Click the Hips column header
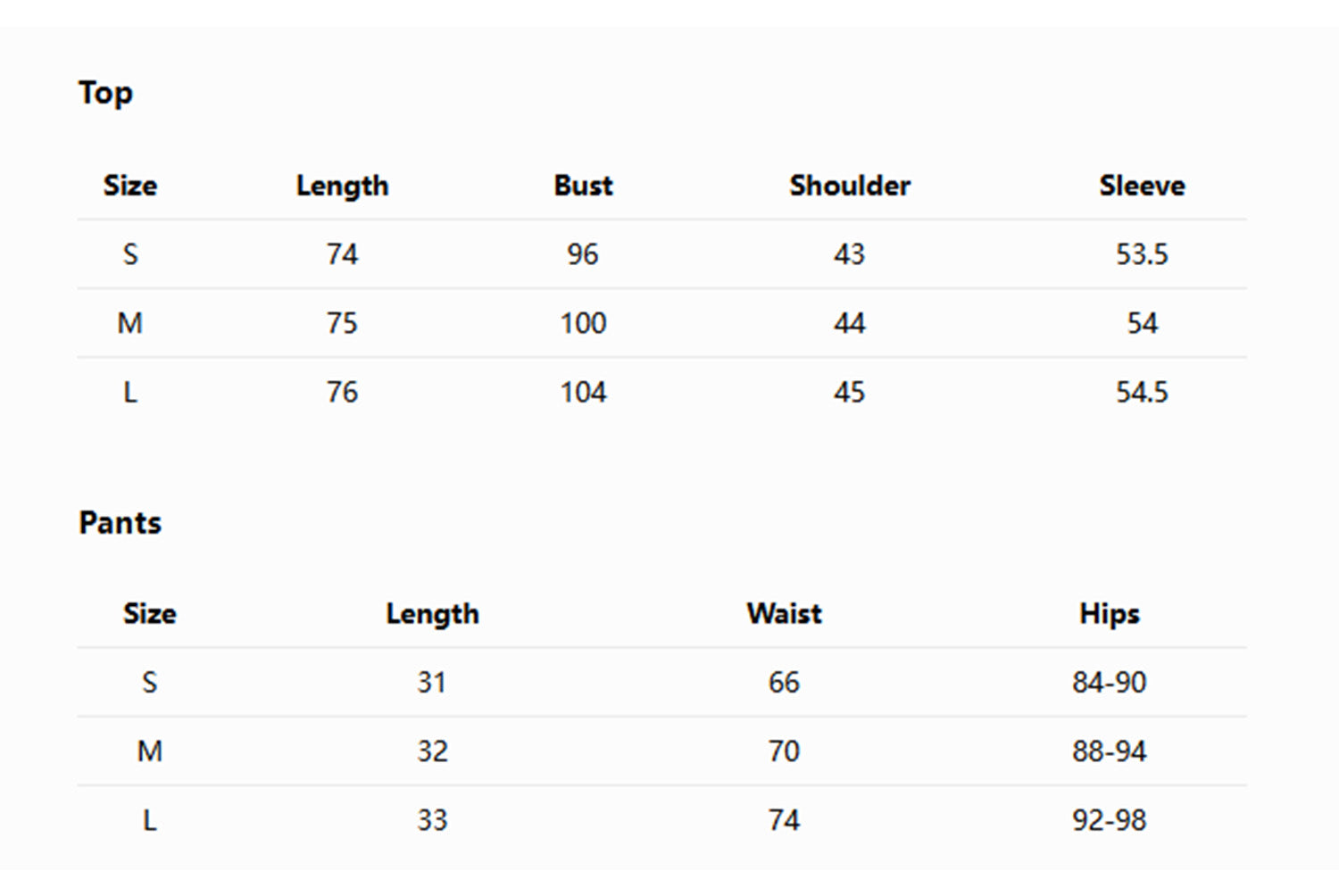 [x=1109, y=614]
